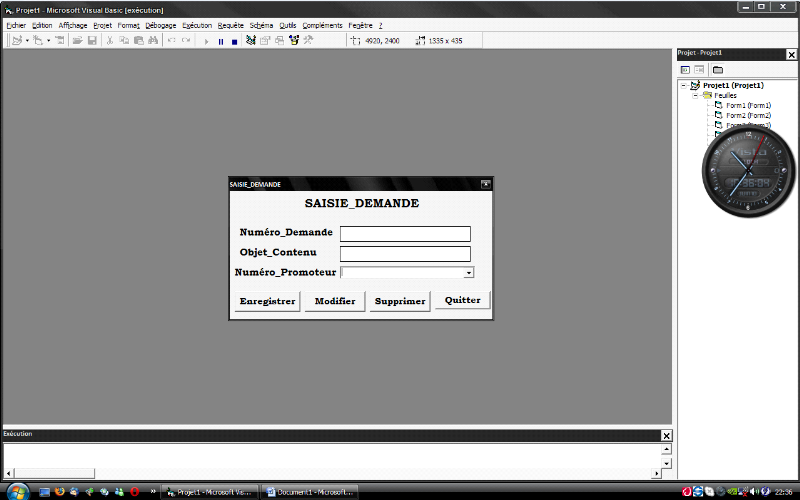
Task: Open the dropdown arrow beside Add Form icon
Action: 48,40
